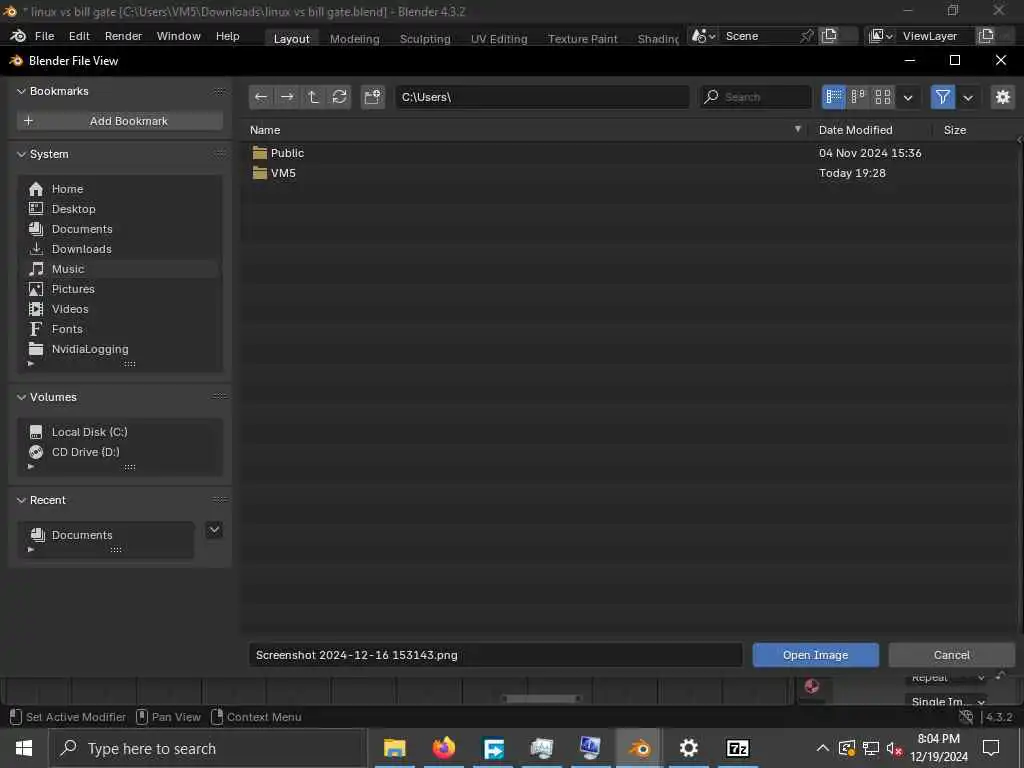Sort by Name column
Viewport: 1024px width, 768px height.
[526, 130]
